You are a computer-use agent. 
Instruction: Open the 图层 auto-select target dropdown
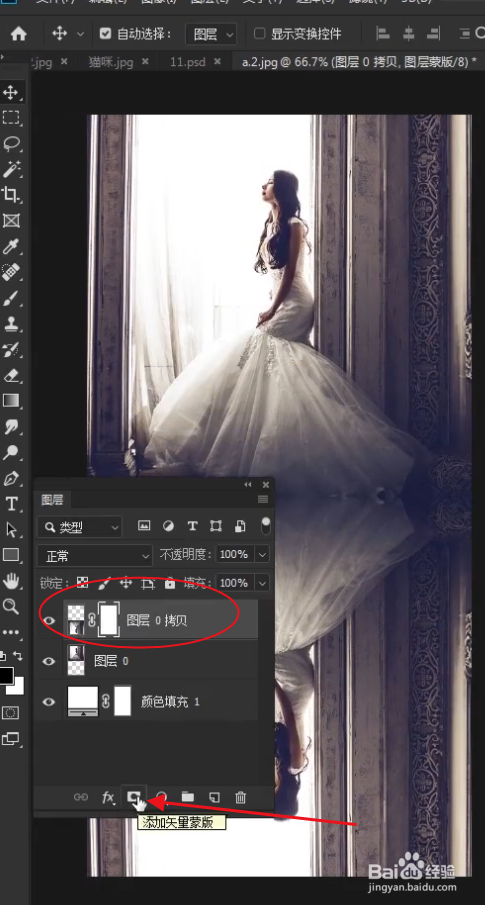[211, 34]
